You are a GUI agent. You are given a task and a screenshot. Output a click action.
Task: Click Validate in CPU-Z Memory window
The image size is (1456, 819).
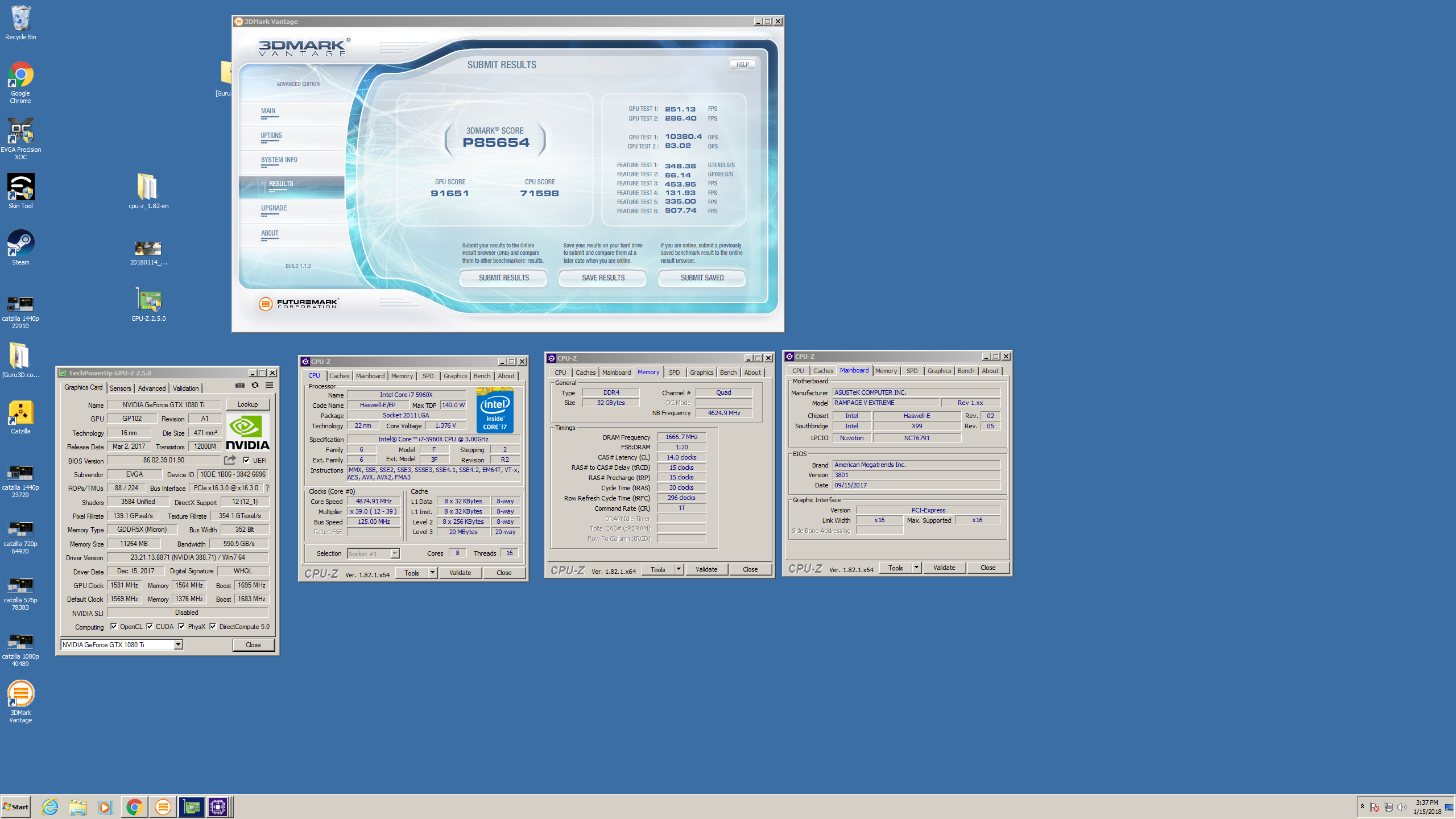point(706,569)
